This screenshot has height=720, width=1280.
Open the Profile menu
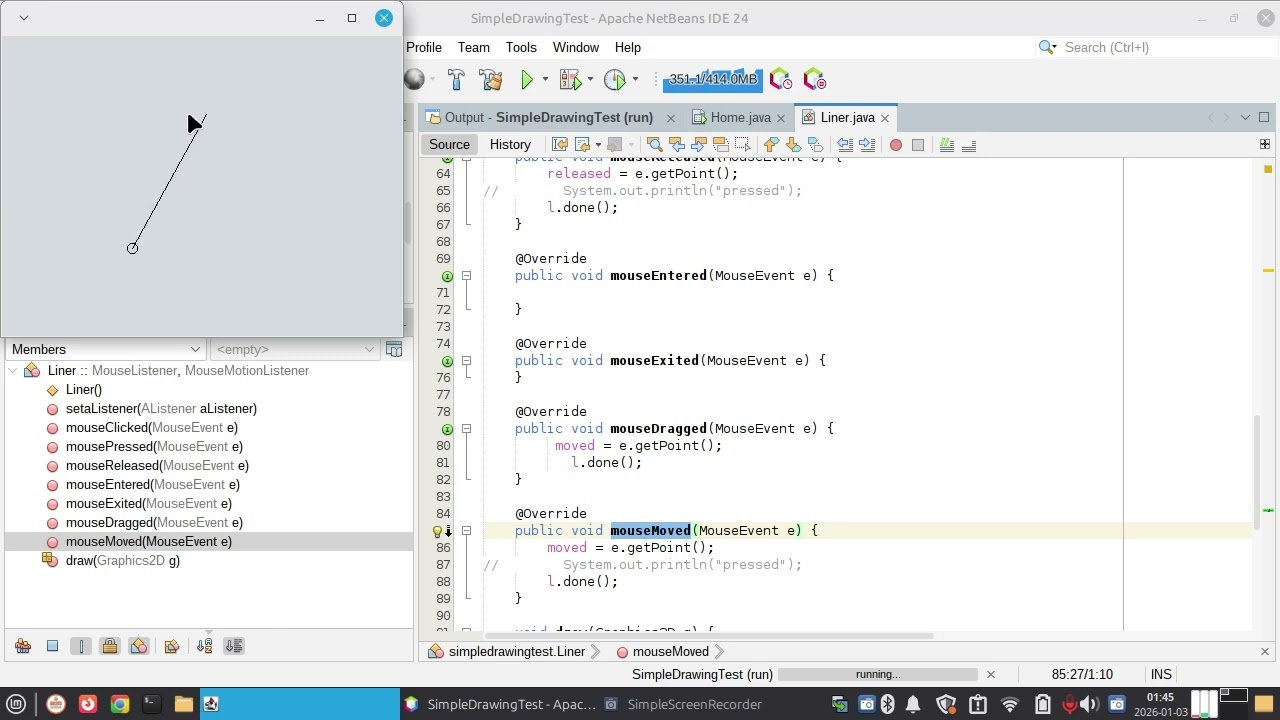pos(424,47)
